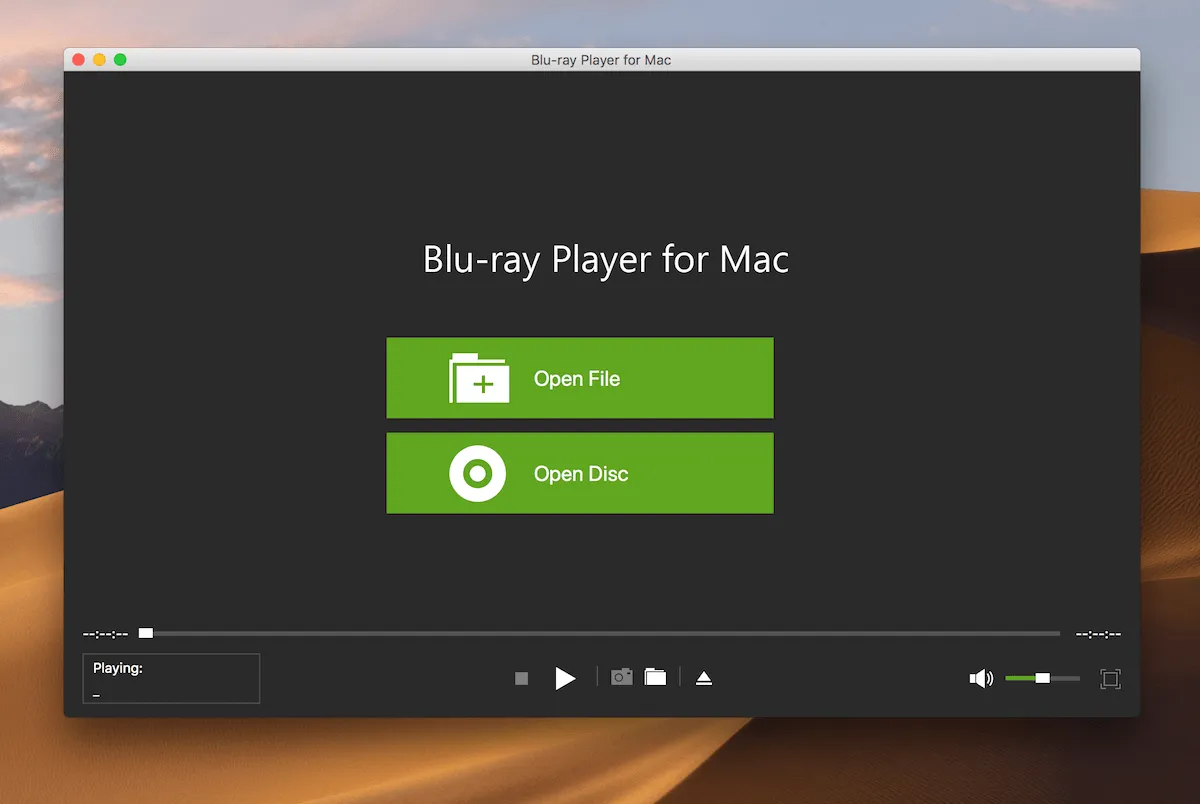Stop playback with the square stop icon

pos(520,677)
